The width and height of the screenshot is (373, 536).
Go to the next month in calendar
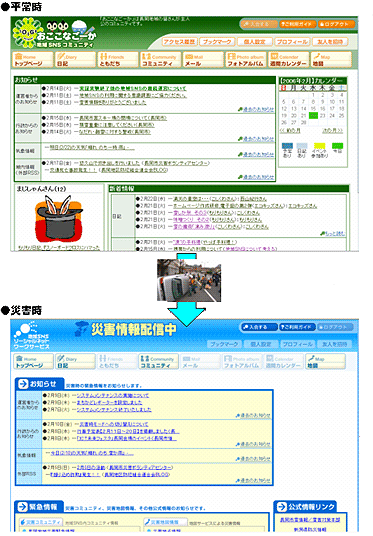tap(332, 131)
